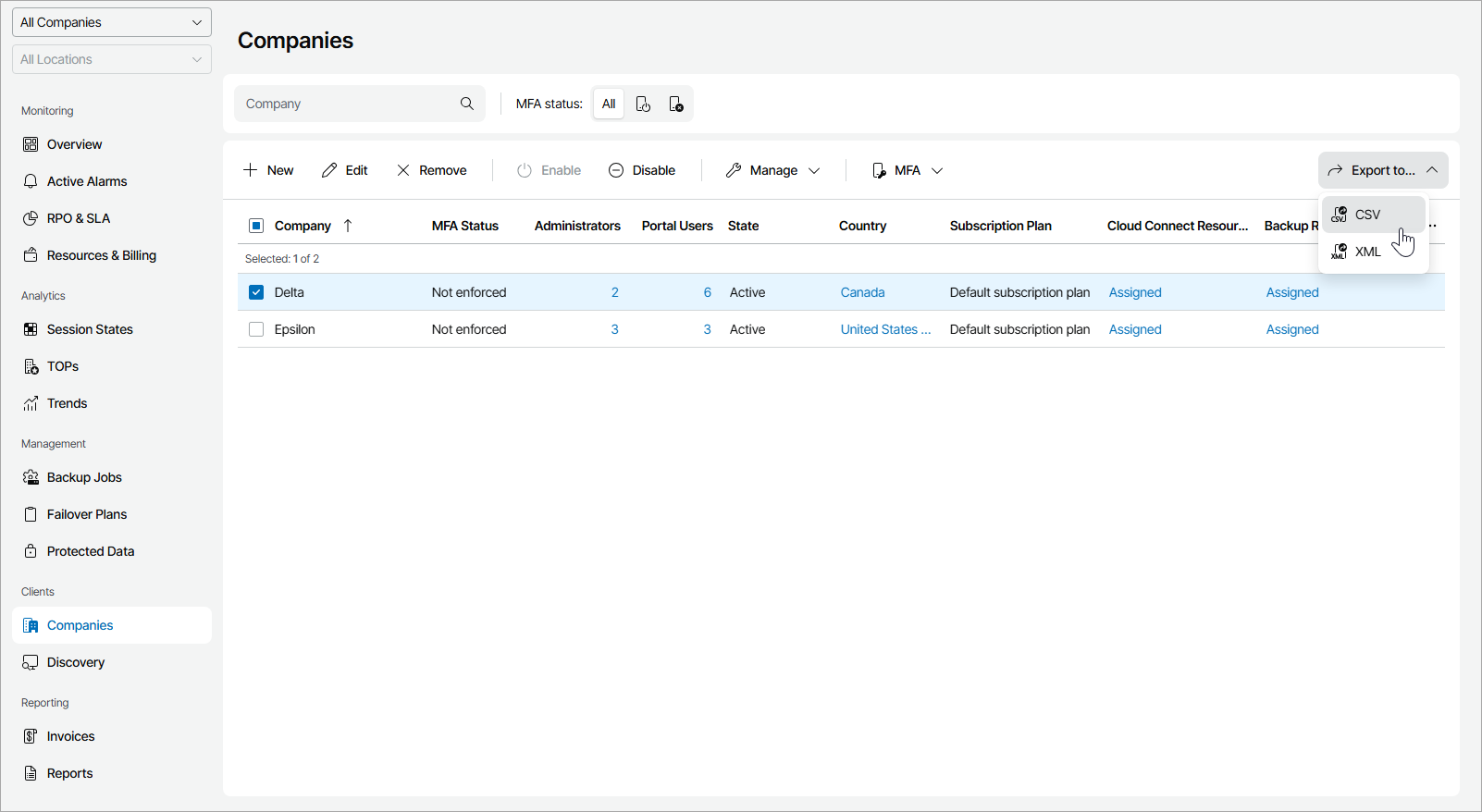Screen dimensions: 1482x812
Task: Click the Trends chart icon
Action: point(31,403)
